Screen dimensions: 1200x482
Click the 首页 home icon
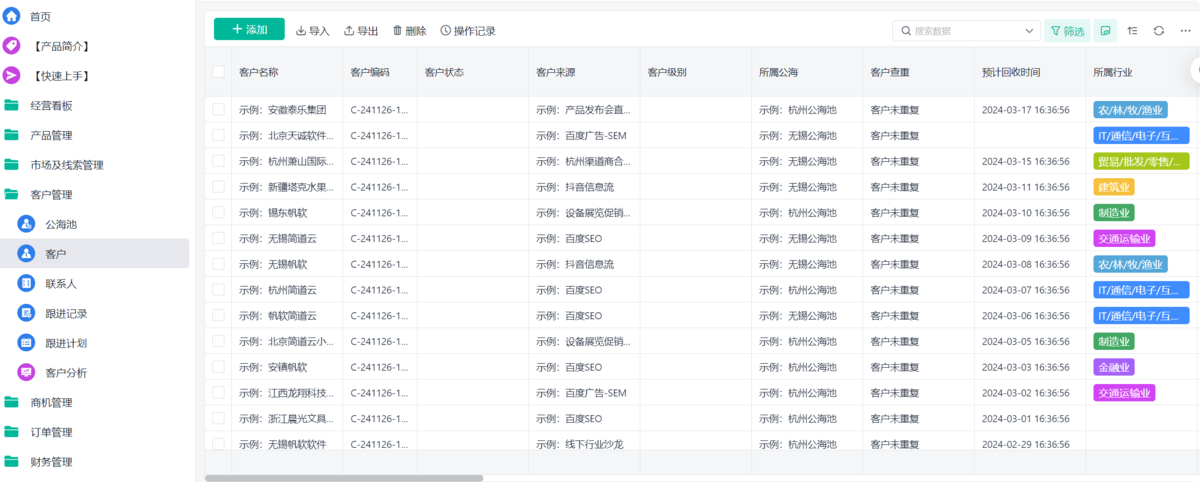point(12,16)
